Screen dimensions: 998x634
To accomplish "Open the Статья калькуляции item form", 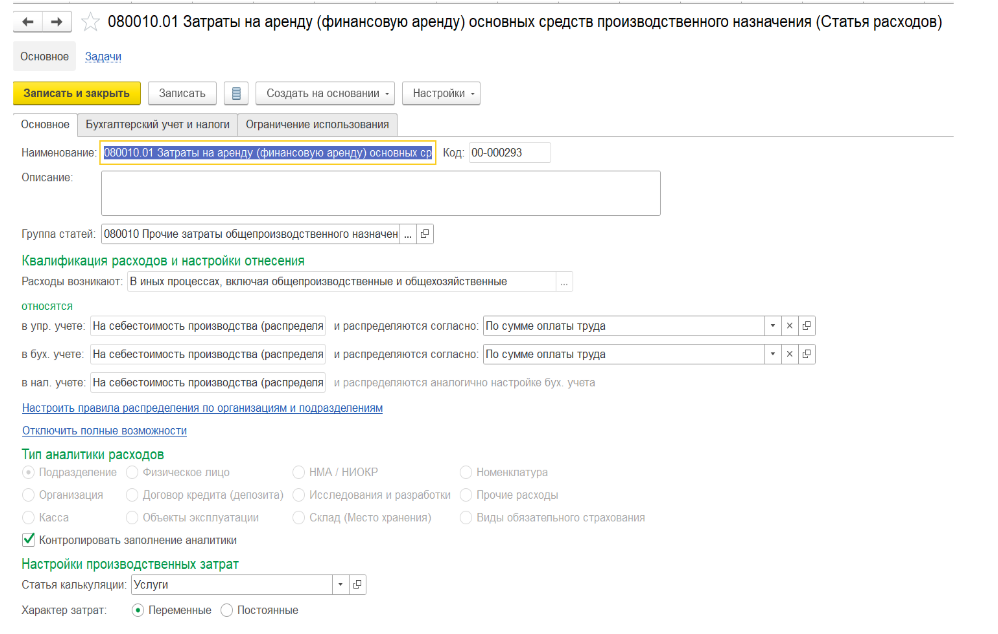I will pyautogui.click(x=358, y=585).
